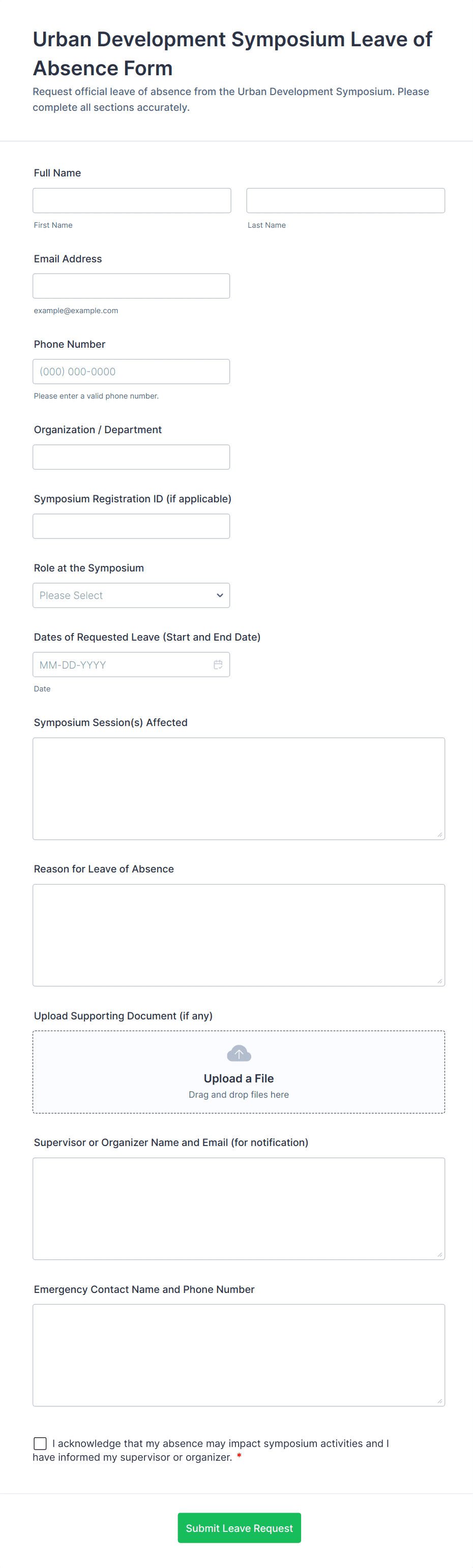The image size is (473, 1568).
Task: Open the Role at the Symposium dropdown
Action: point(131,595)
